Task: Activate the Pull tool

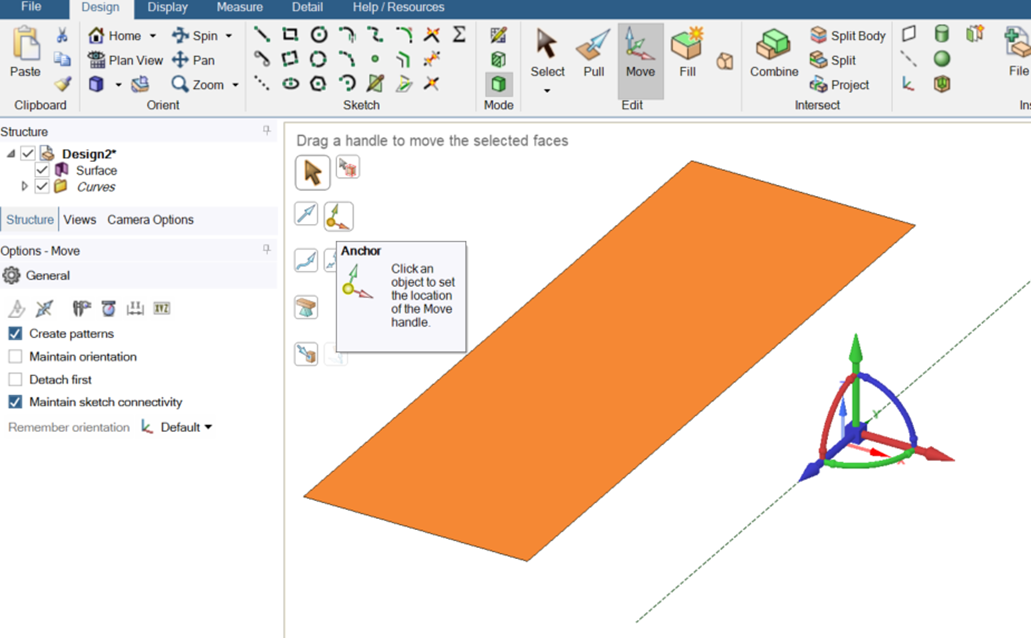Action: [593, 53]
